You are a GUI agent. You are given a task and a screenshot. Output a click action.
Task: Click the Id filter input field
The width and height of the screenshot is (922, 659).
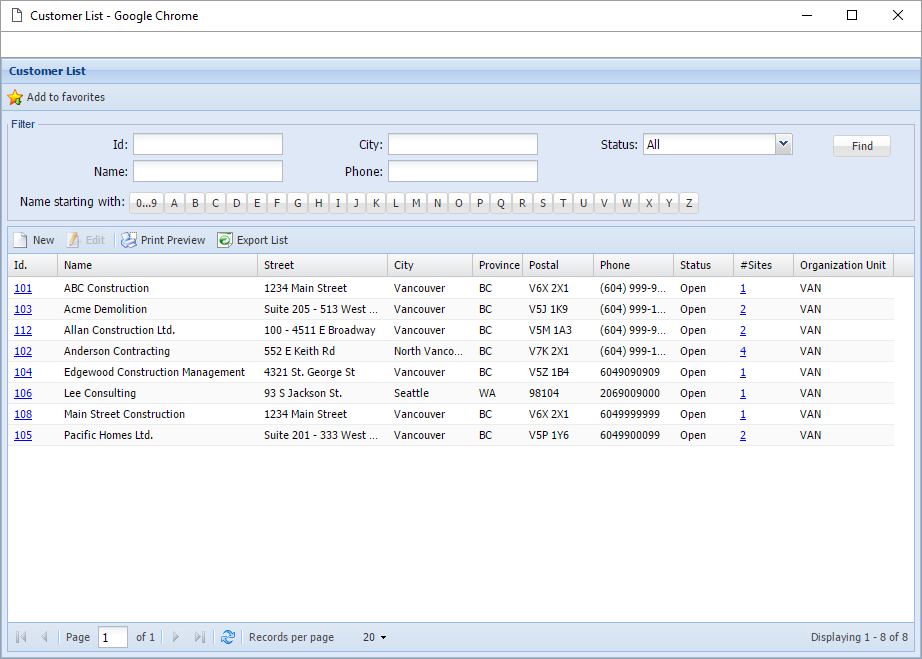[x=207, y=144]
